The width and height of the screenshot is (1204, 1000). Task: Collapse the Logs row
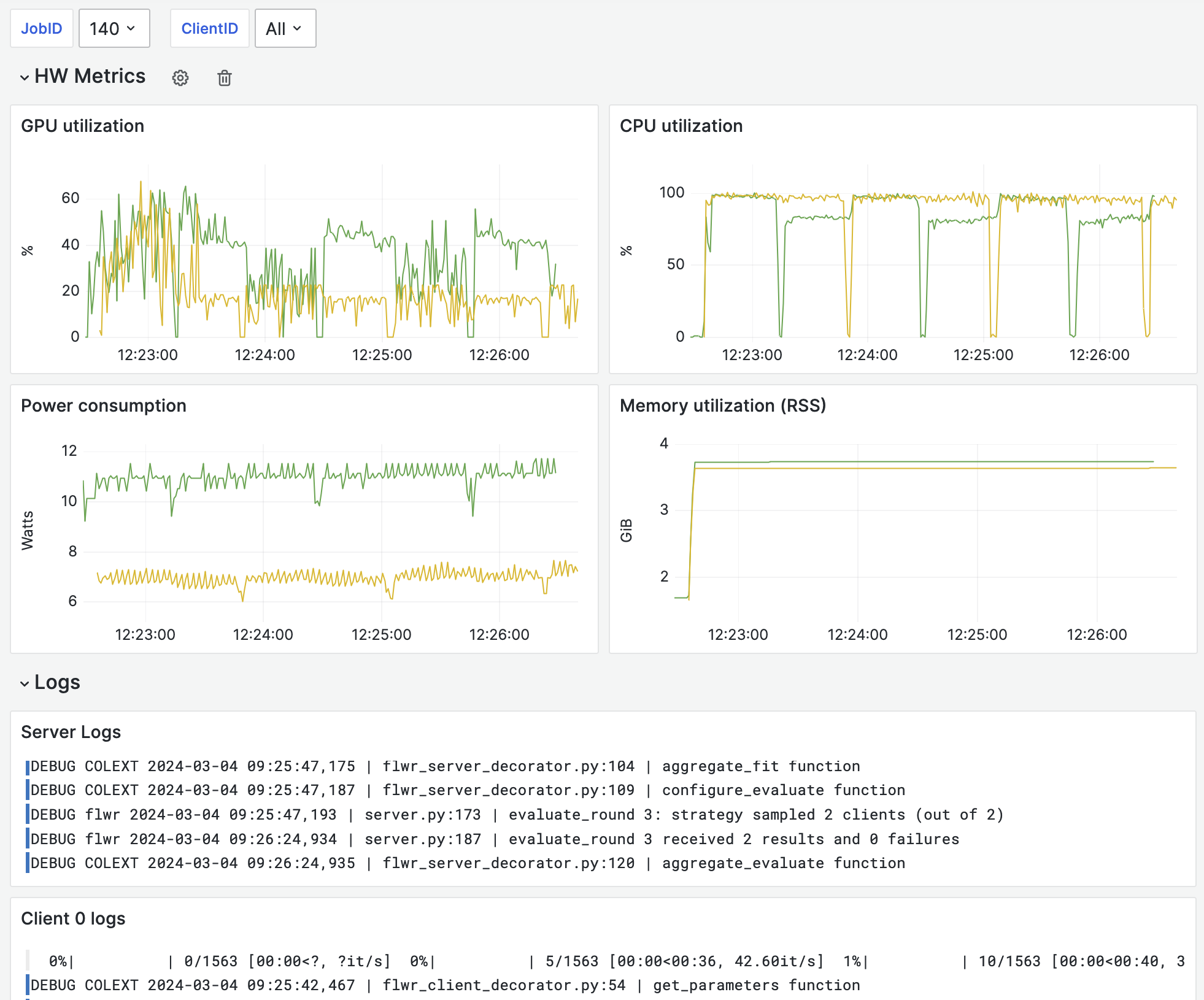pyautogui.click(x=25, y=683)
